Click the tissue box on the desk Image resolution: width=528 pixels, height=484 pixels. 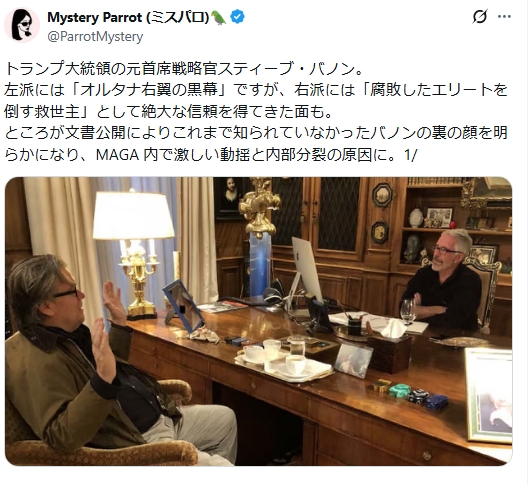click(x=391, y=347)
